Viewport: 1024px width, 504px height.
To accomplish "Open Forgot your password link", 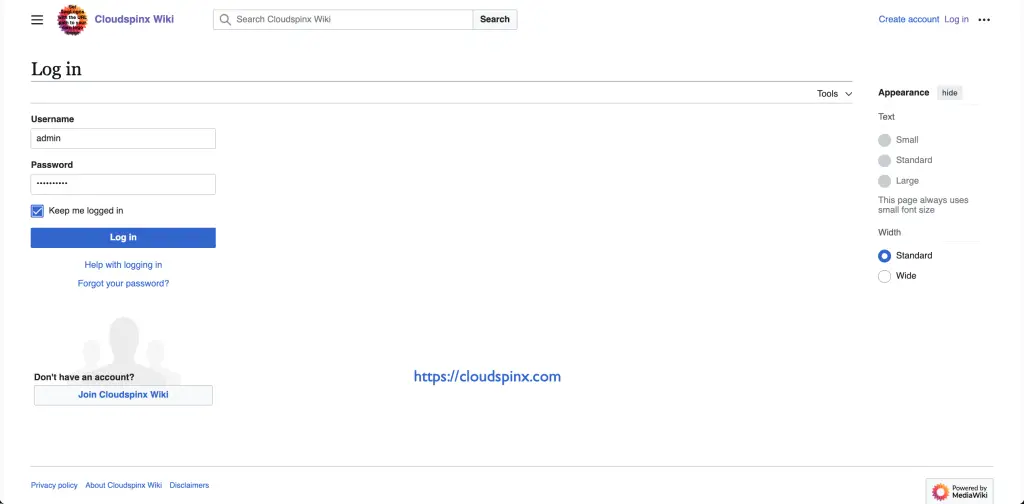I will click(123, 283).
